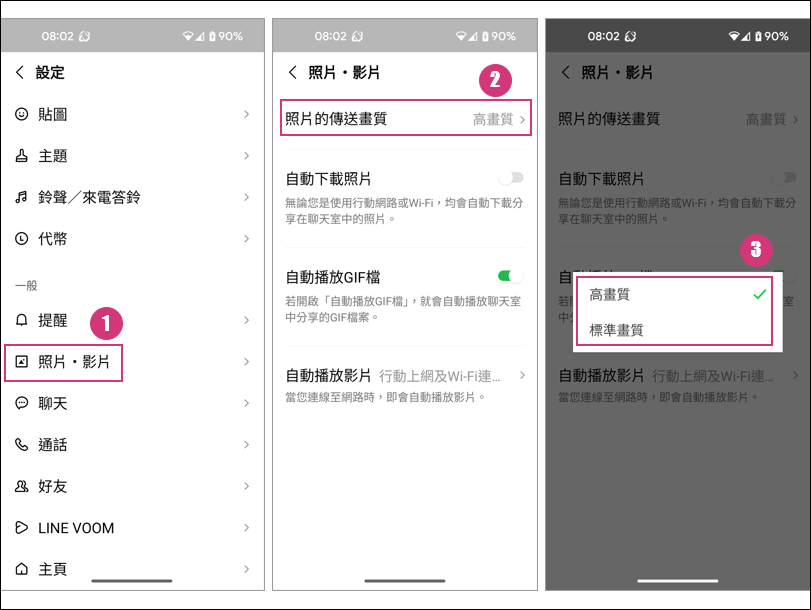Tap 設定 title text
Viewport: 811px width, 610px height.
tap(50, 72)
